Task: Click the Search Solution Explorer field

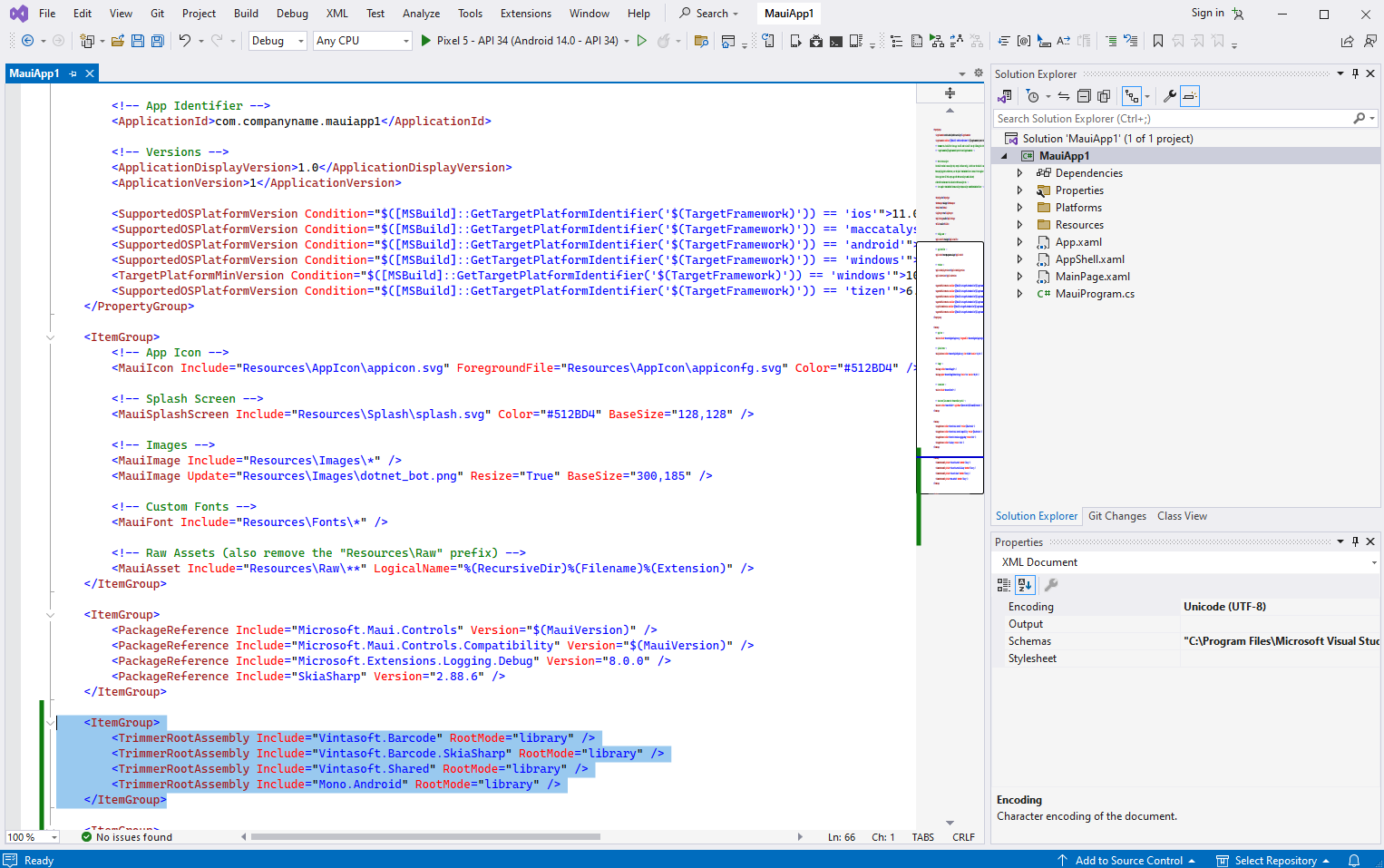Action: pos(1170,119)
